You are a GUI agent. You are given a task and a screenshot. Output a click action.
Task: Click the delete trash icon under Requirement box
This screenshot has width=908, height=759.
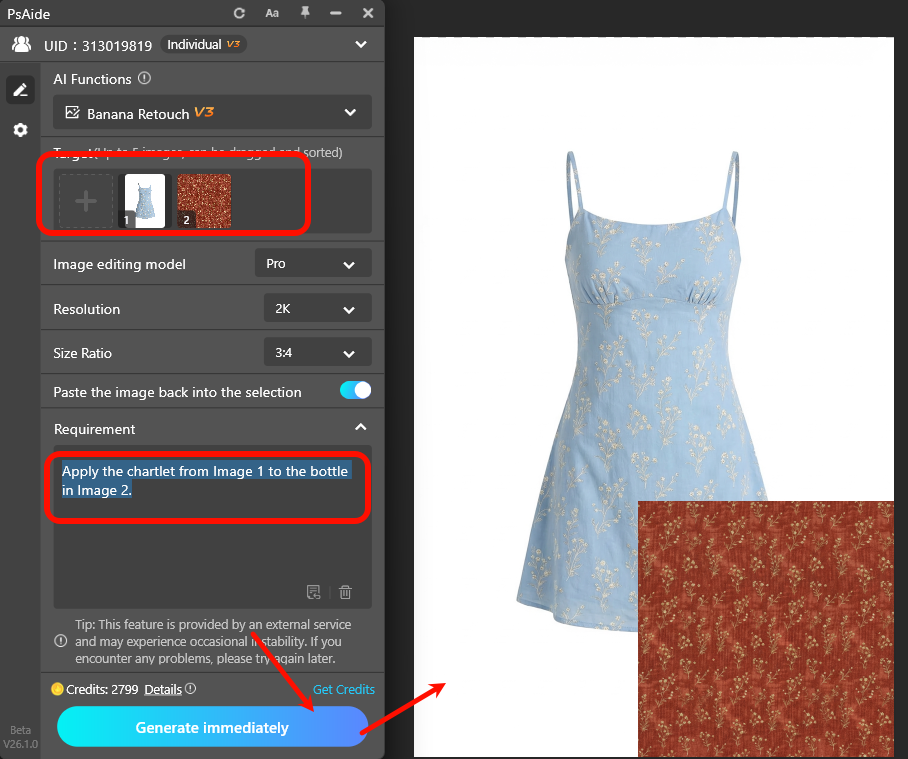(x=344, y=592)
